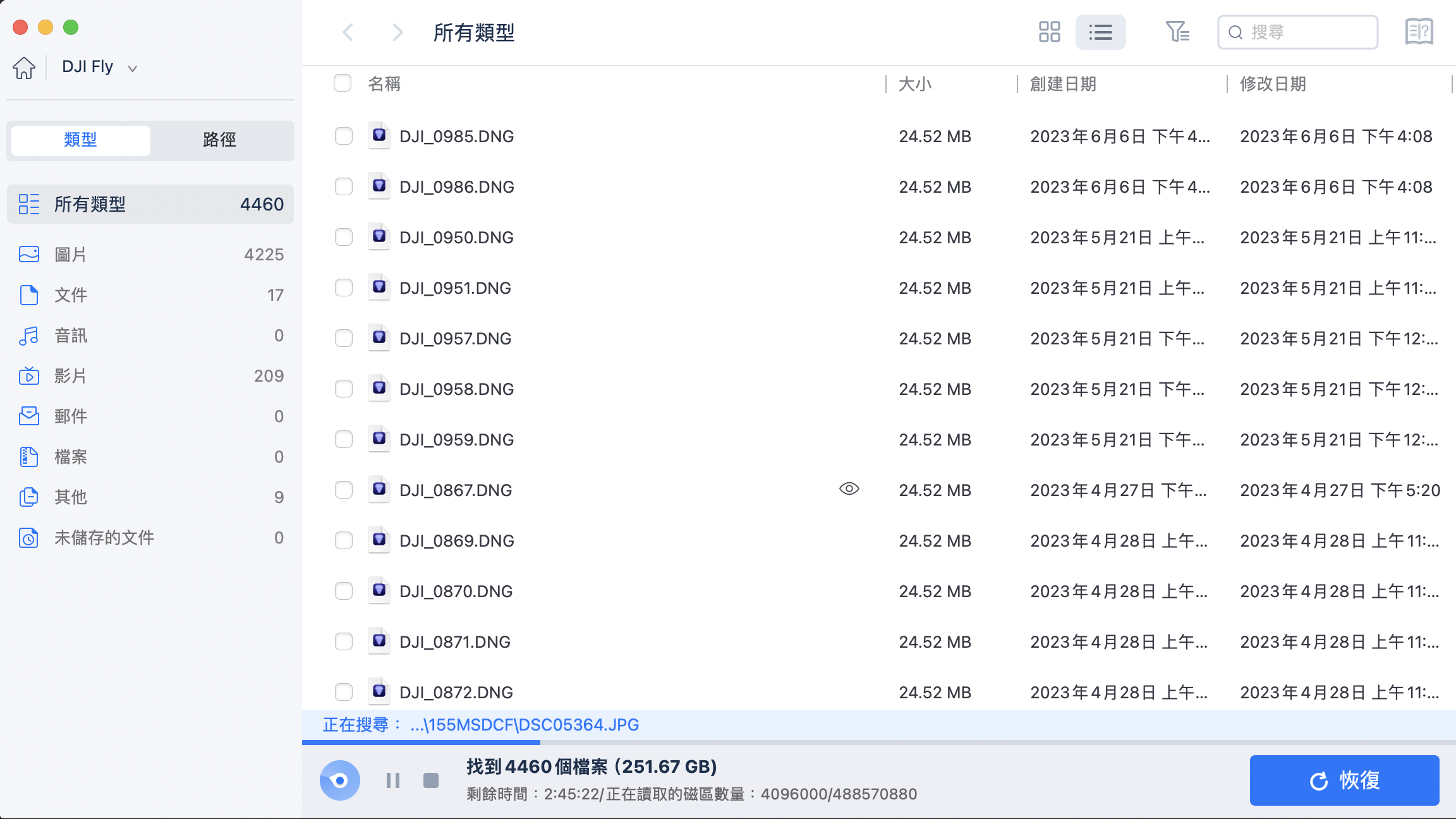Image resolution: width=1456 pixels, height=819 pixels.
Task: Open the help guide book icon
Action: tap(1419, 32)
